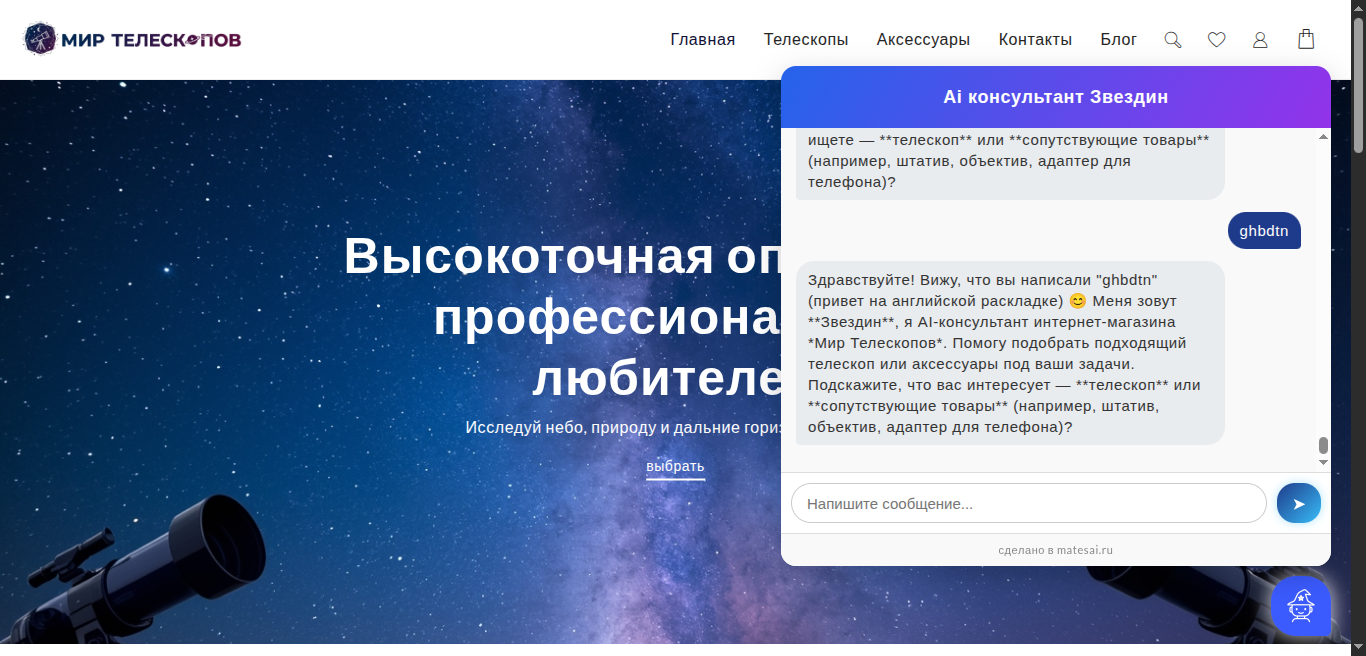Open the wishlist heart icon
Image resolution: width=1366 pixels, height=656 pixels.
1216,40
